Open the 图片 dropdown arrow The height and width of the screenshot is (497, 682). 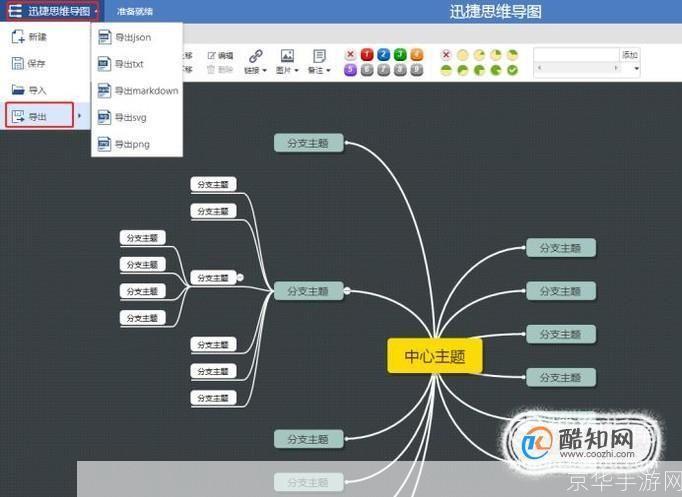[296, 70]
